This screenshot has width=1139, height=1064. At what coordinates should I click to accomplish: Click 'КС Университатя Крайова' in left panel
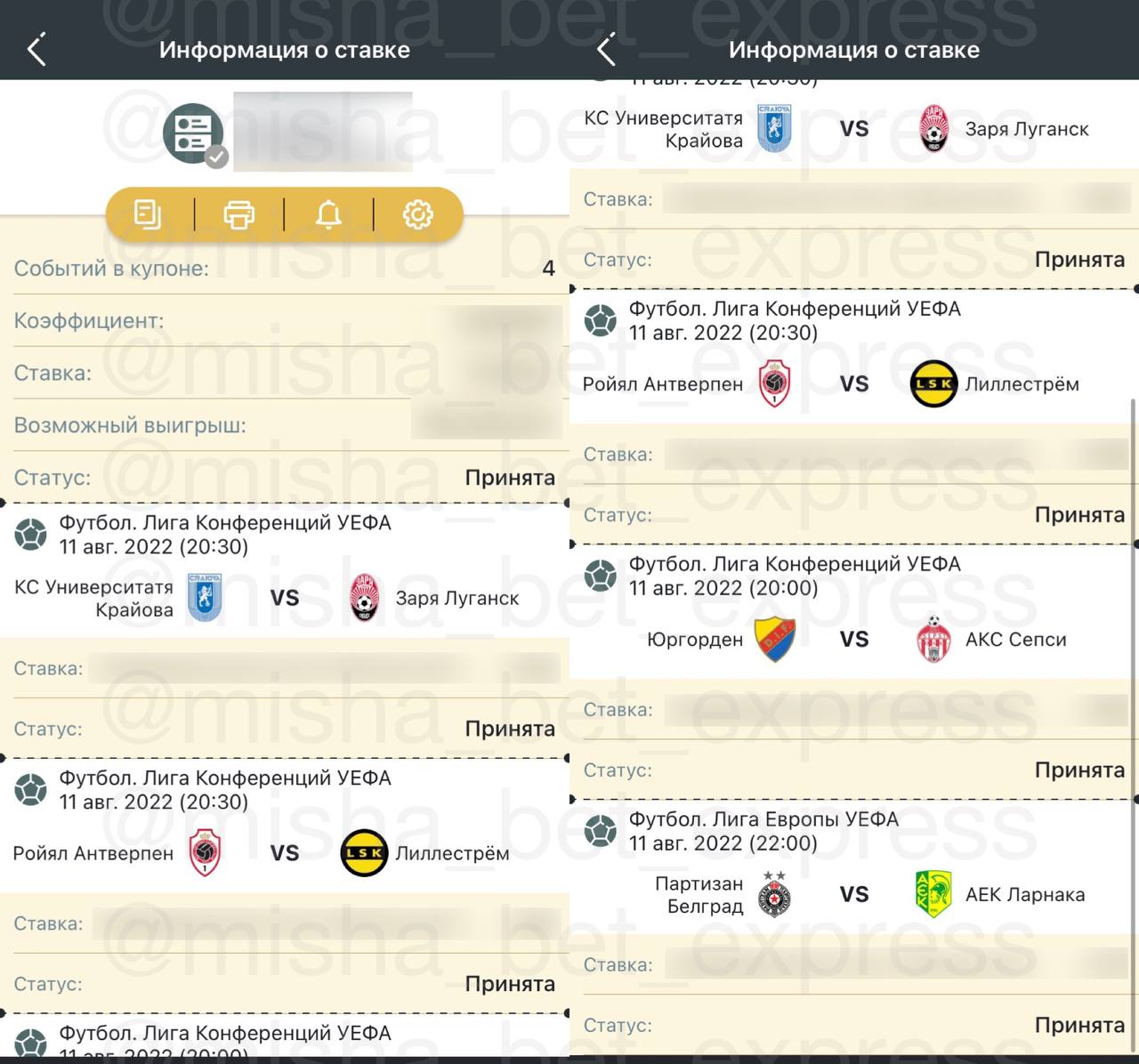click(x=93, y=598)
